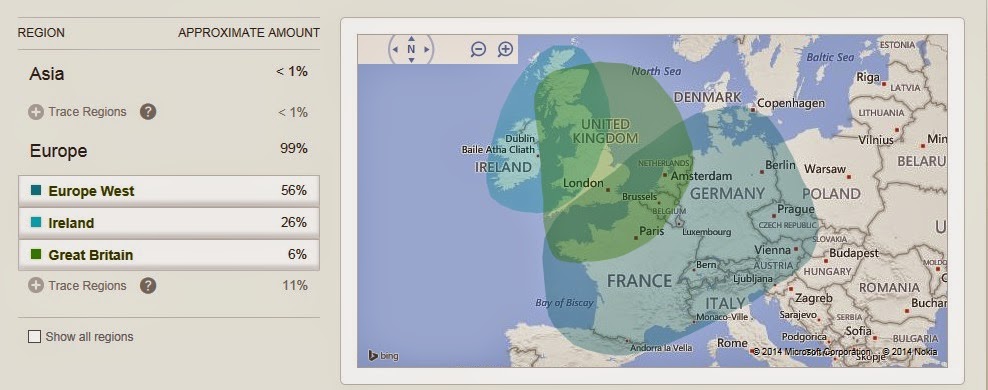Click Paris label on the map

coord(652,231)
